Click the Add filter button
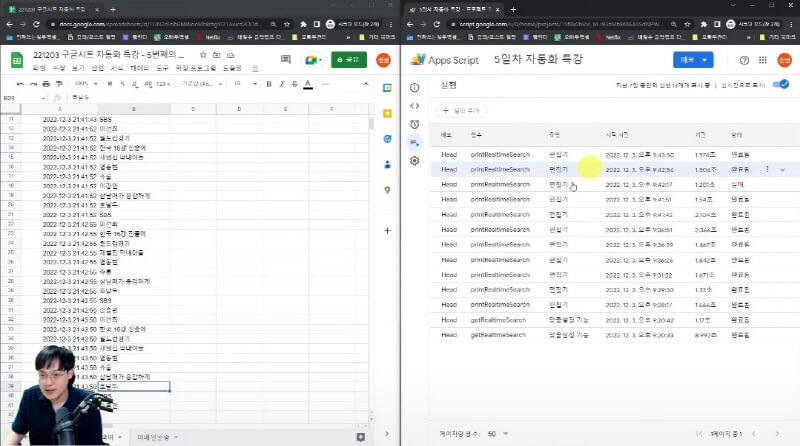This screenshot has height=446, width=800. [x=461, y=110]
